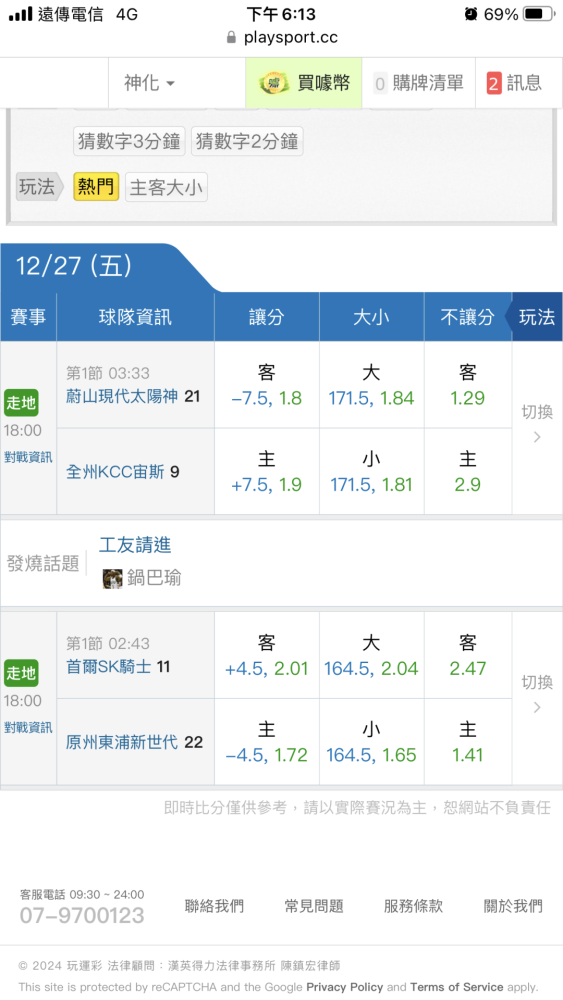Select the 主客大小 play type filter
563x1000 pixels.
166,188
